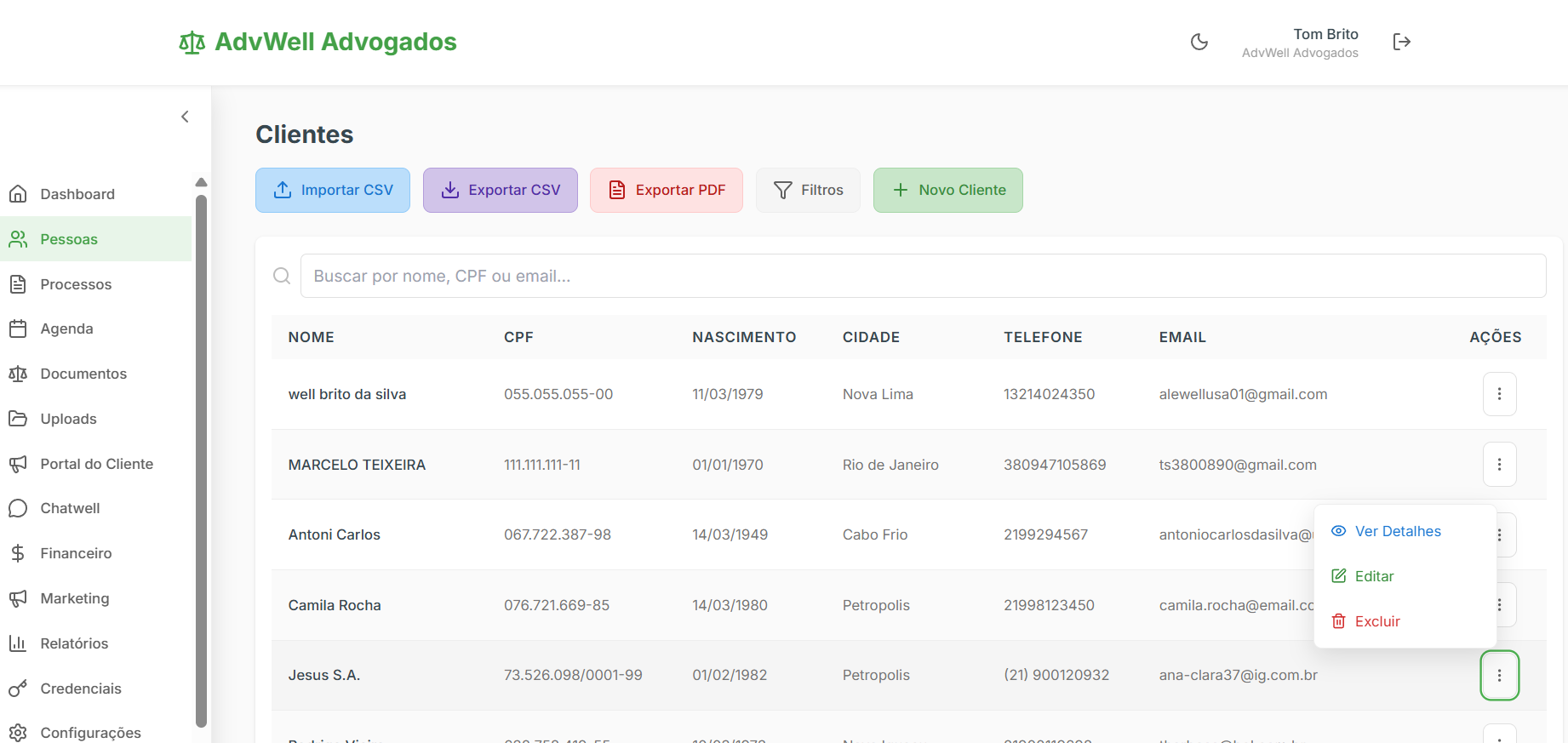Click the Financeiro dollar icon
Image resolution: width=1568 pixels, height=743 pixels.
coord(18,553)
